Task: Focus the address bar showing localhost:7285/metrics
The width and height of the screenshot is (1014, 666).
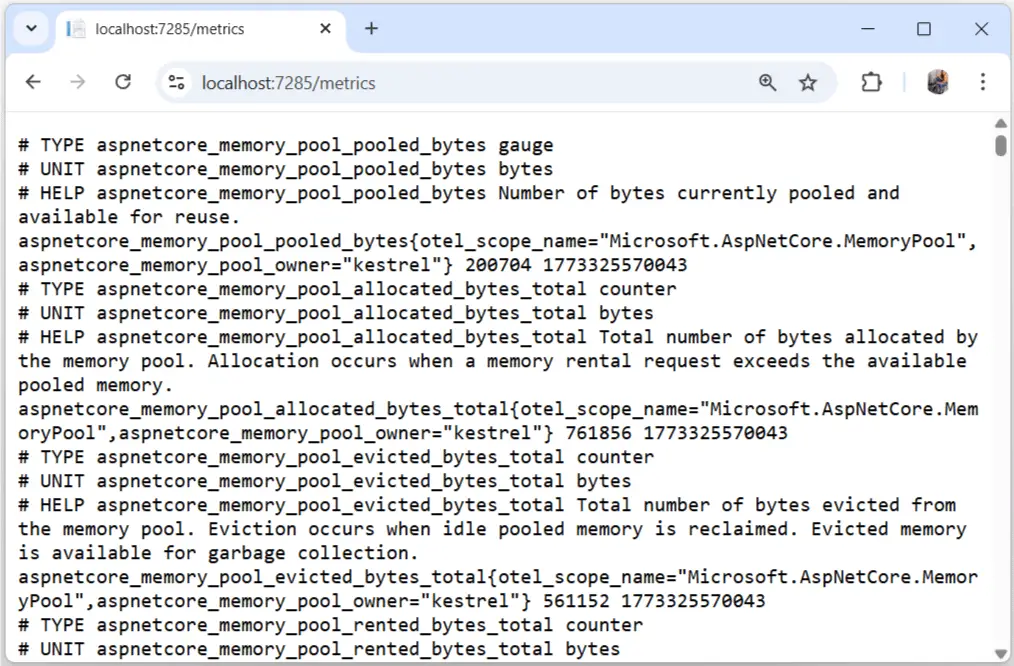Action: 450,83
